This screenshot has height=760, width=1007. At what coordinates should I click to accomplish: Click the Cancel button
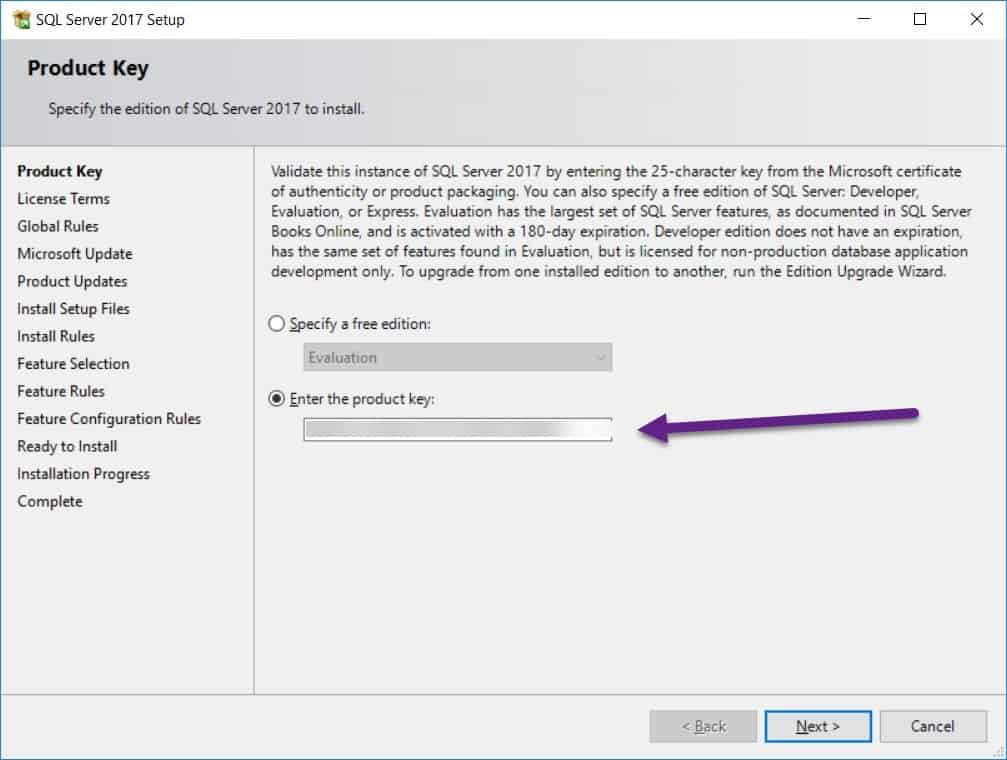click(x=933, y=727)
